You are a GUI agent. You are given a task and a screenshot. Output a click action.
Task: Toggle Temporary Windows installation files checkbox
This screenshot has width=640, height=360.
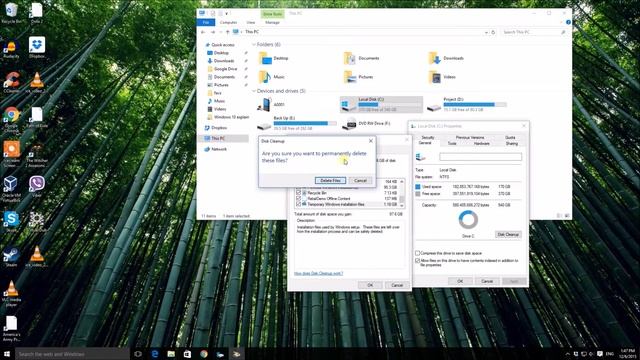click(298, 204)
